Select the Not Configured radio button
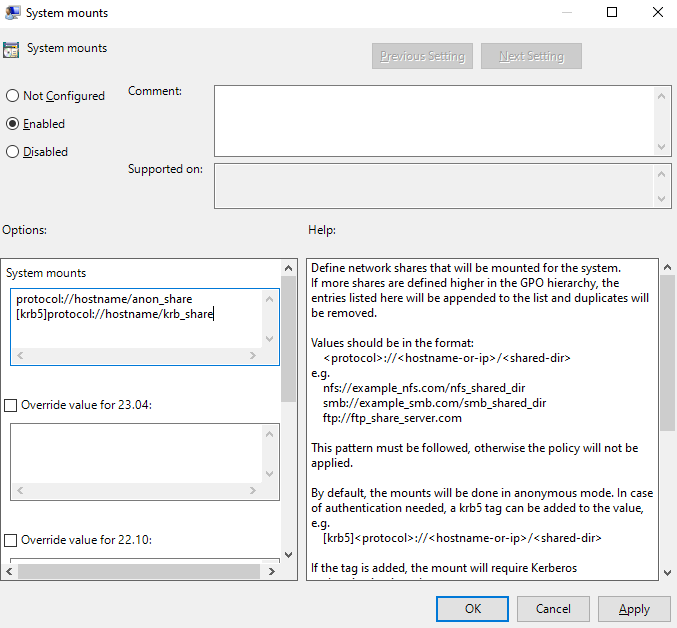The width and height of the screenshot is (677, 628). (x=13, y=95)
